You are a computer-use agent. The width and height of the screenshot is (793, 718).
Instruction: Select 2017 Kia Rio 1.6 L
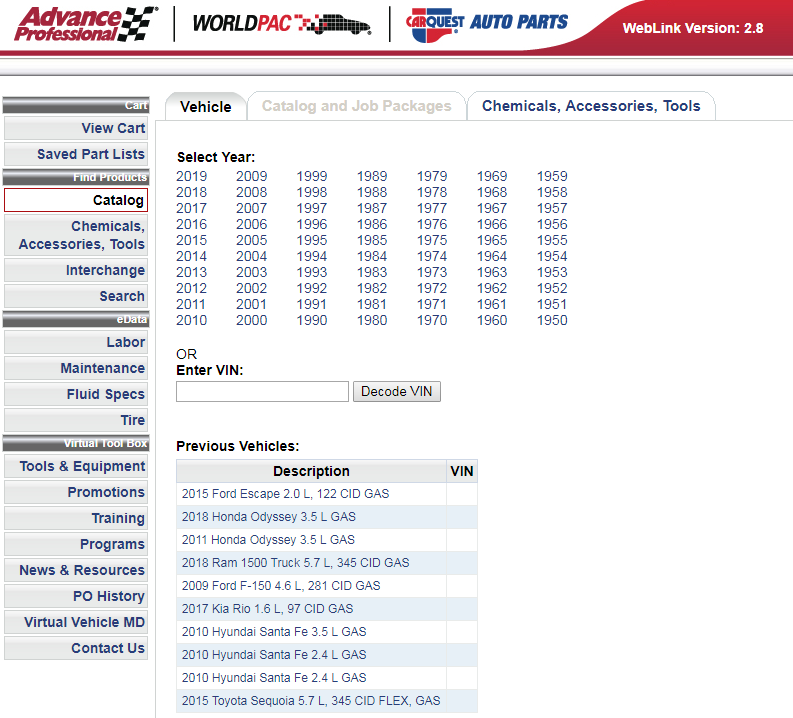click(267, 609)
